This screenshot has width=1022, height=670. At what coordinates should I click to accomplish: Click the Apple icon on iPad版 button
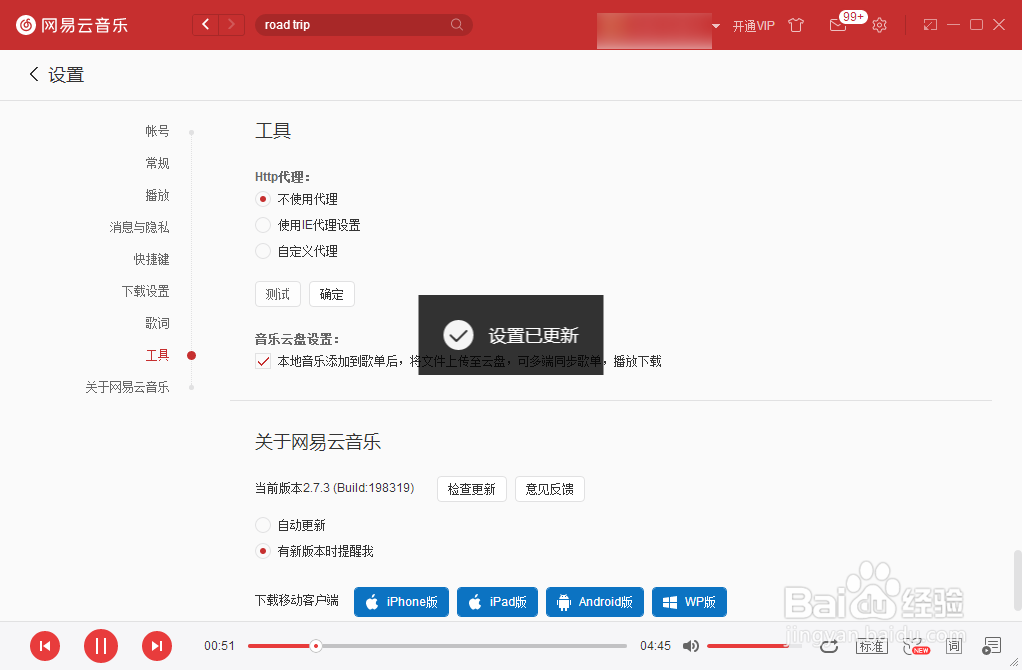pyautogui.click(x=475, y=602)
